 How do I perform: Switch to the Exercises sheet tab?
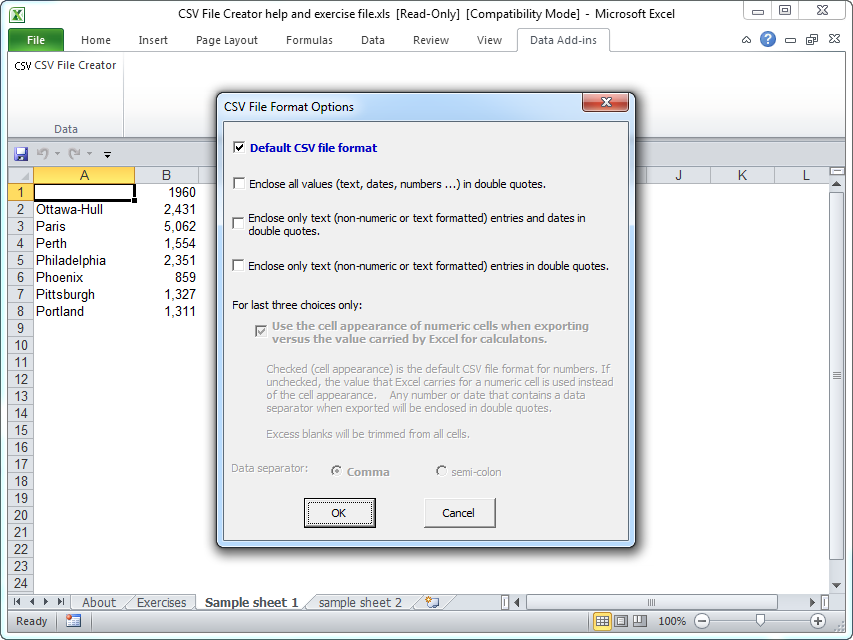click(x=161, y=602)
